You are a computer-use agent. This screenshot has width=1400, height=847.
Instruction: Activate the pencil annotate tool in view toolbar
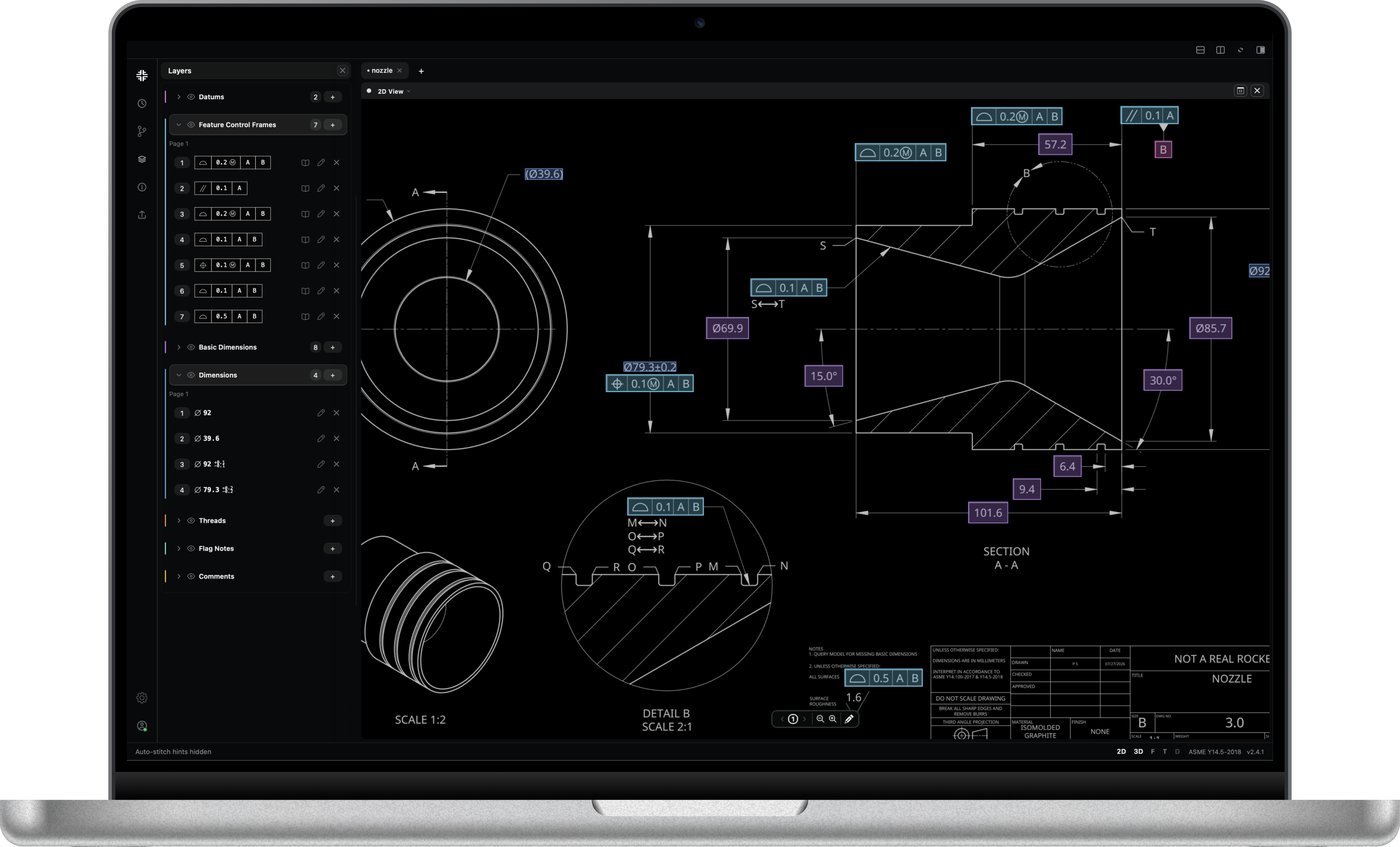849,719
